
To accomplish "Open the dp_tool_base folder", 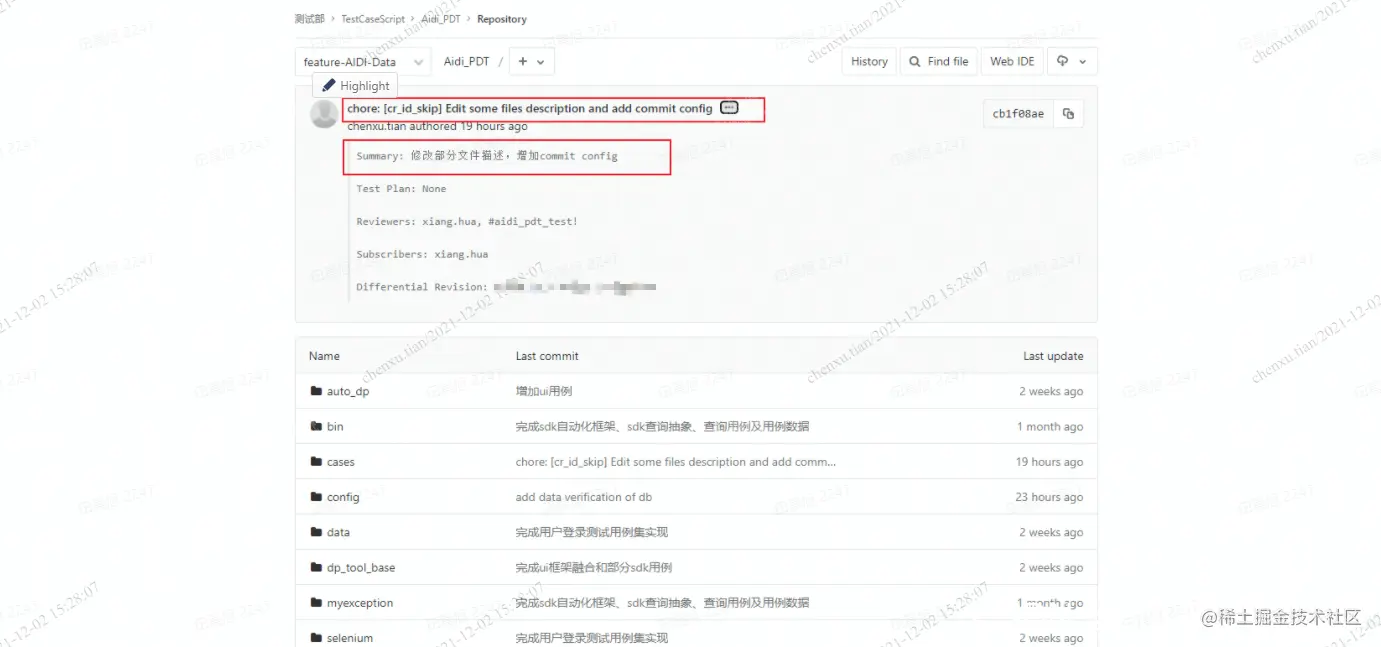I will [x=361, y=568].
